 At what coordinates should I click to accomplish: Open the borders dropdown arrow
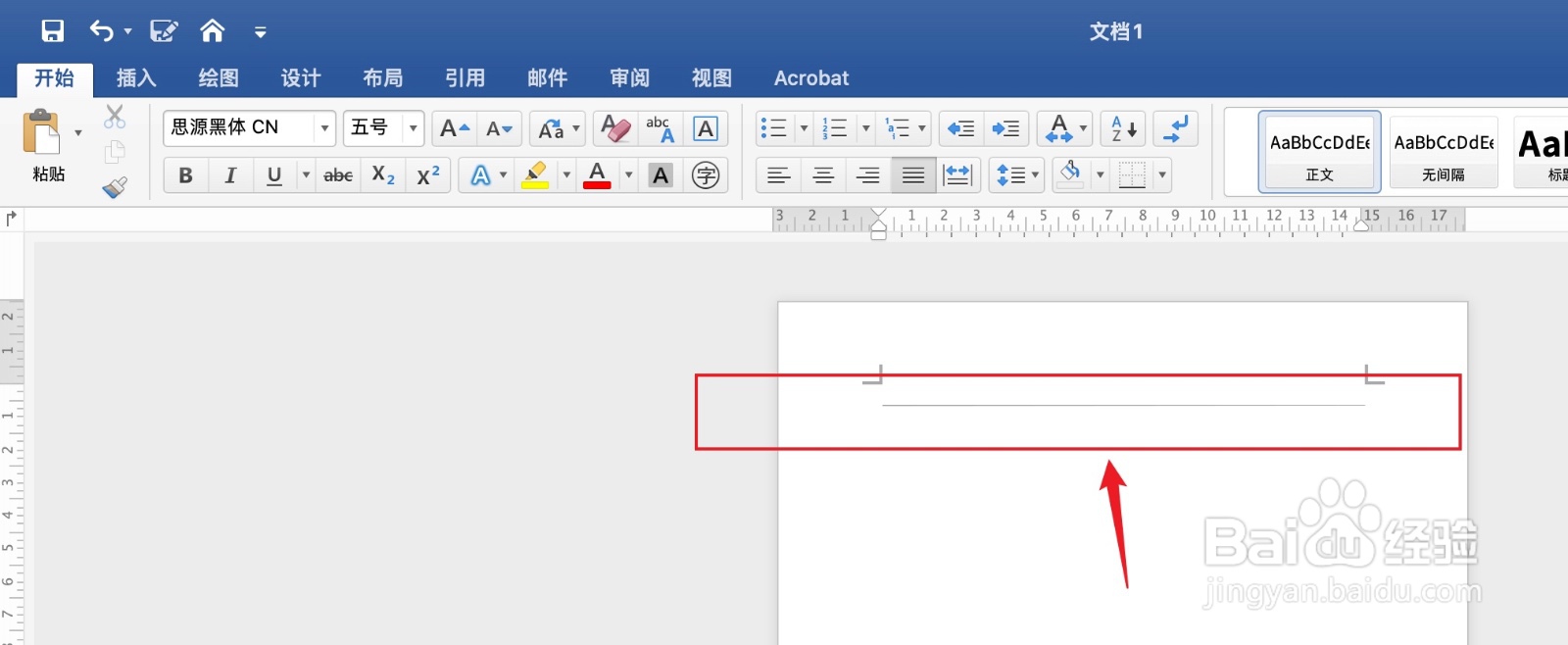(1162, 175)
